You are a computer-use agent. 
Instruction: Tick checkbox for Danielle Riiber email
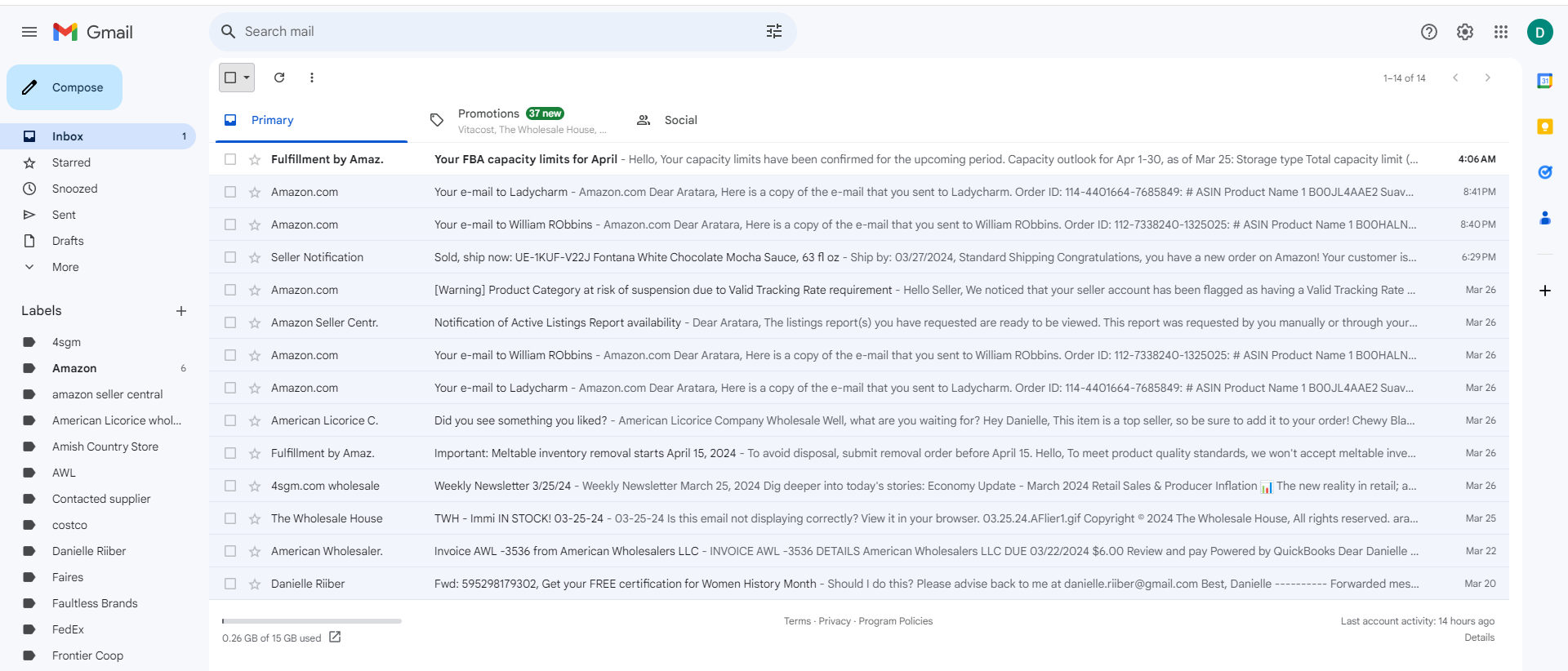coord(230,584)
